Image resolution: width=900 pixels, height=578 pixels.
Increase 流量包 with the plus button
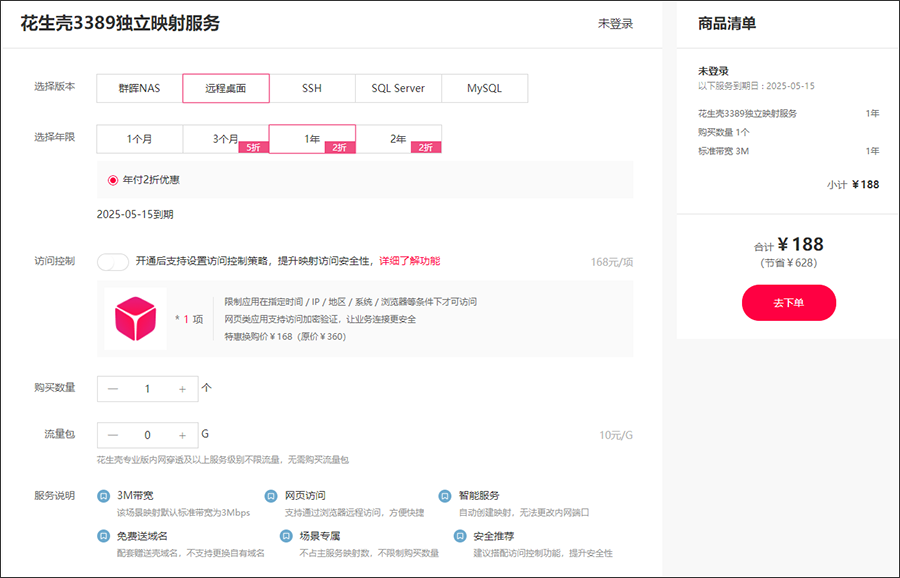pos(182,436)
